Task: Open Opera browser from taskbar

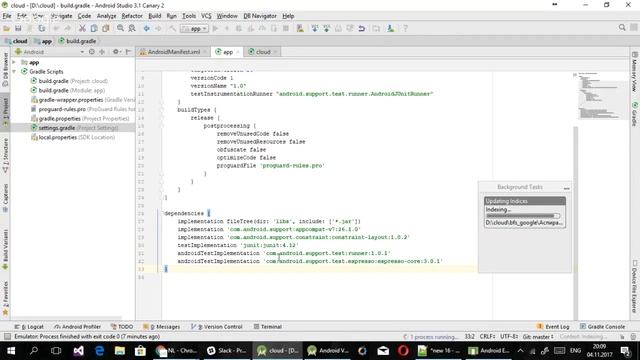Action: tap(403, 351)
